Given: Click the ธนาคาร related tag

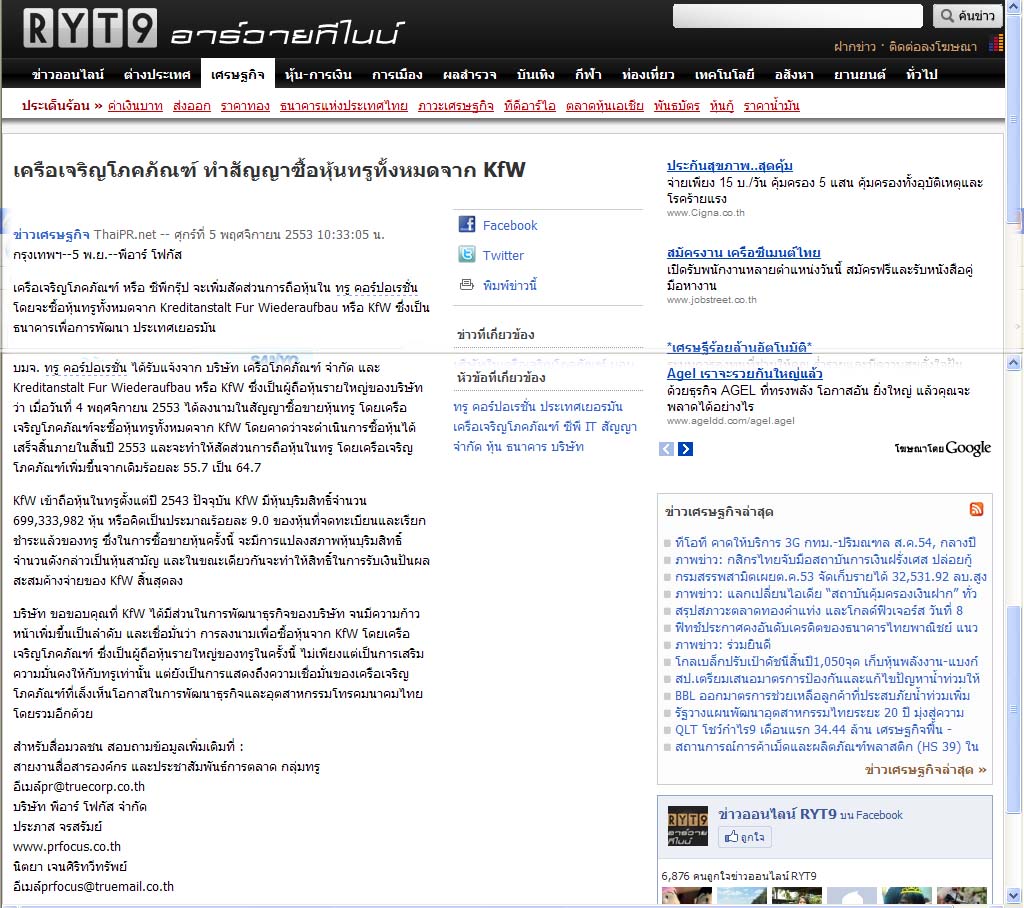Looking at the screenshot, I should point(524,446).
